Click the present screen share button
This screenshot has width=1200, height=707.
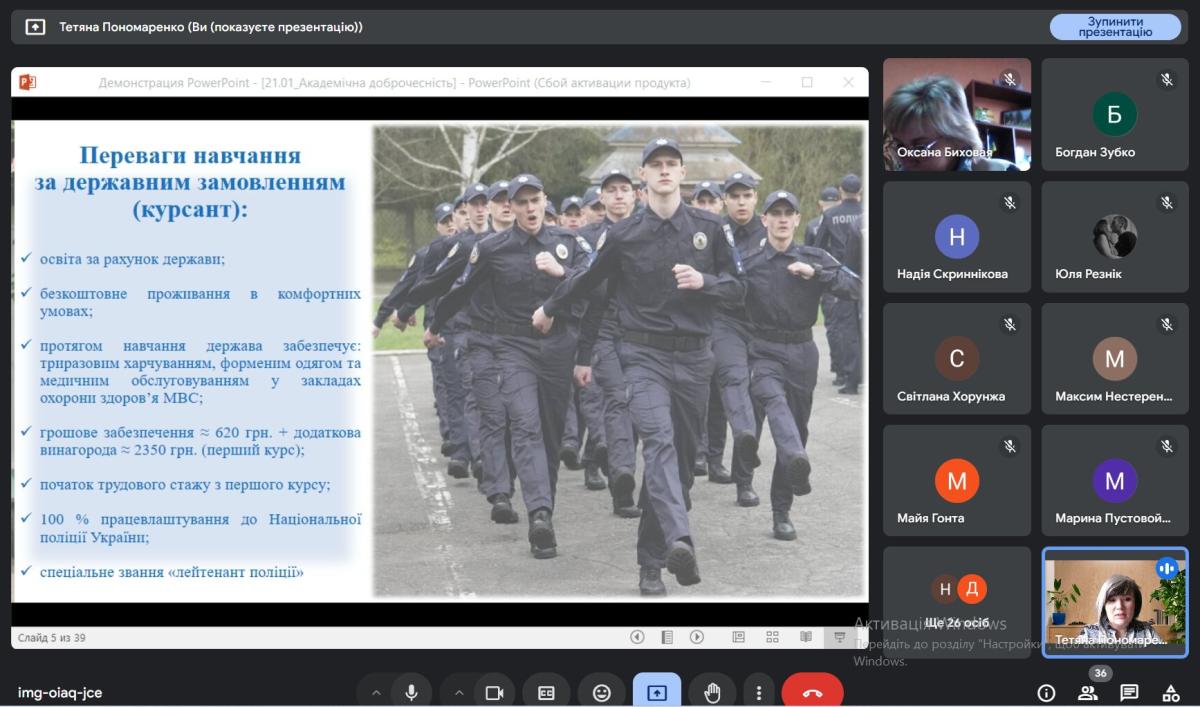[657, 692]
